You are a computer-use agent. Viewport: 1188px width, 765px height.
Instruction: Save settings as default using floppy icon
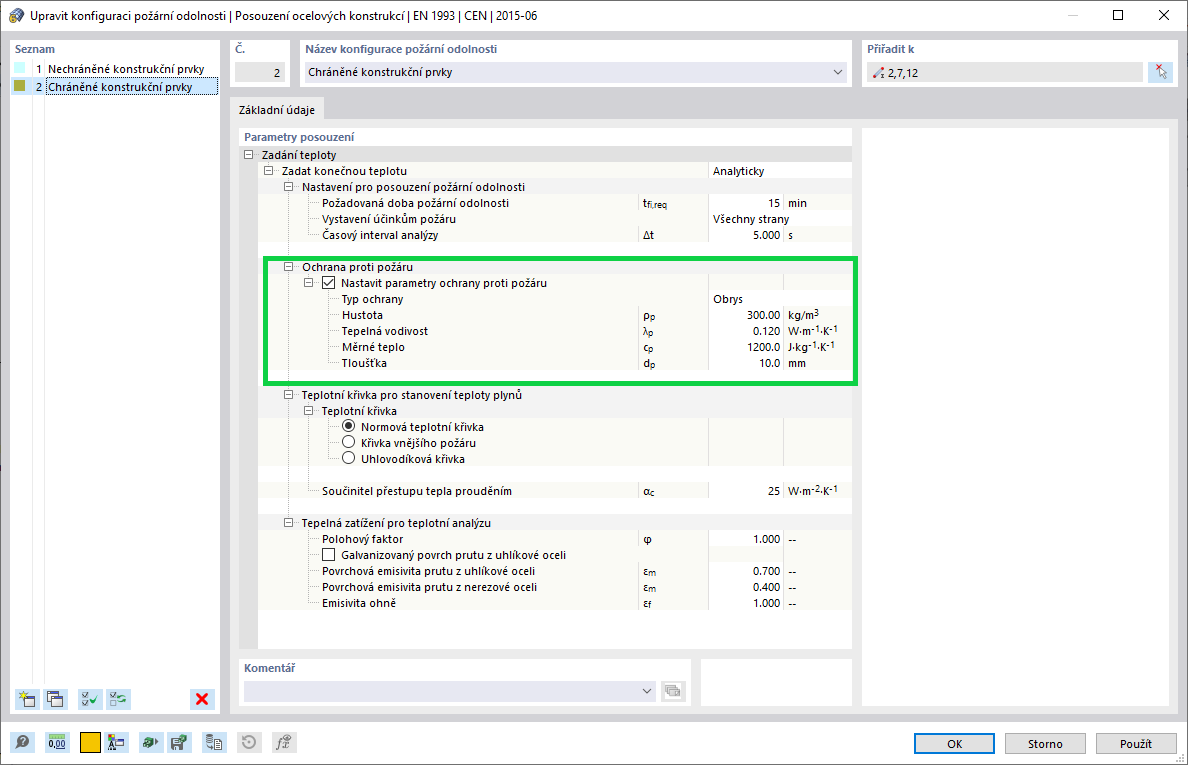(179, 743)
